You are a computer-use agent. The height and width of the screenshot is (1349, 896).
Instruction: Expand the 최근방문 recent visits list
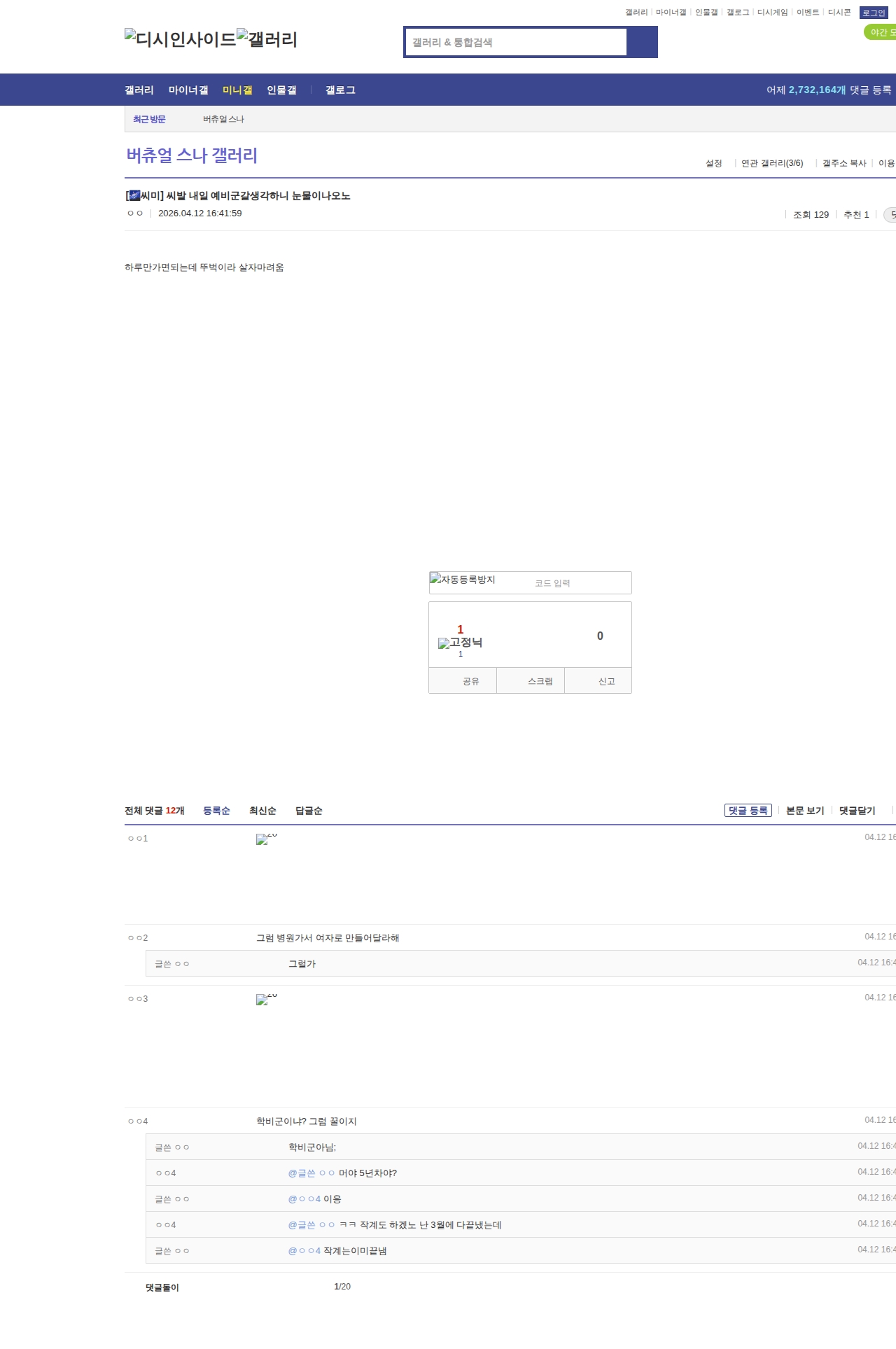pyautogui.click(x=149, y=119)
